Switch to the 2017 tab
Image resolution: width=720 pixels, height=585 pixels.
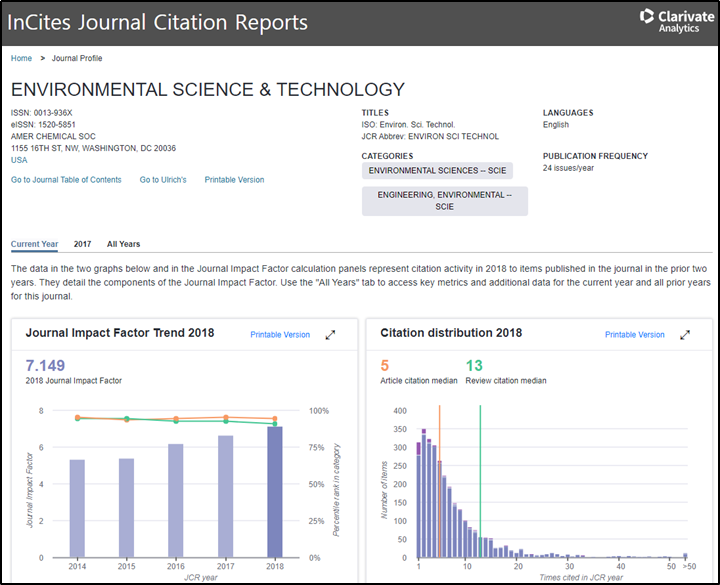82,244
